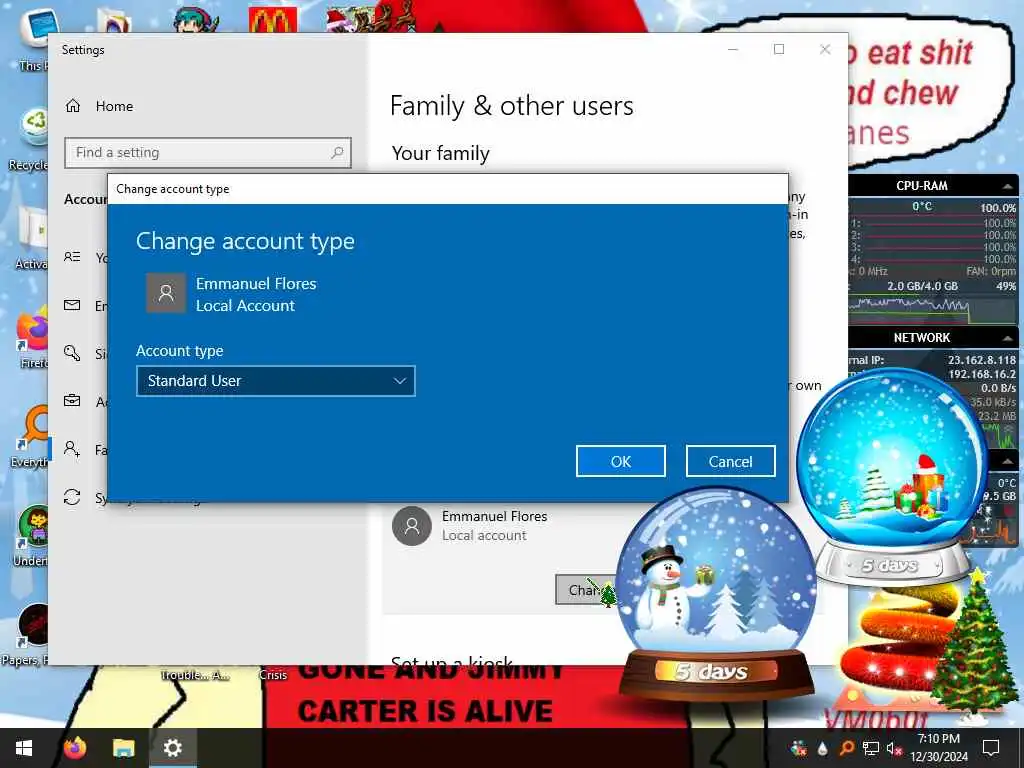
Task: Select Emmanuel Flores Local account entry in Settings
Action: (x=494, y=526)
